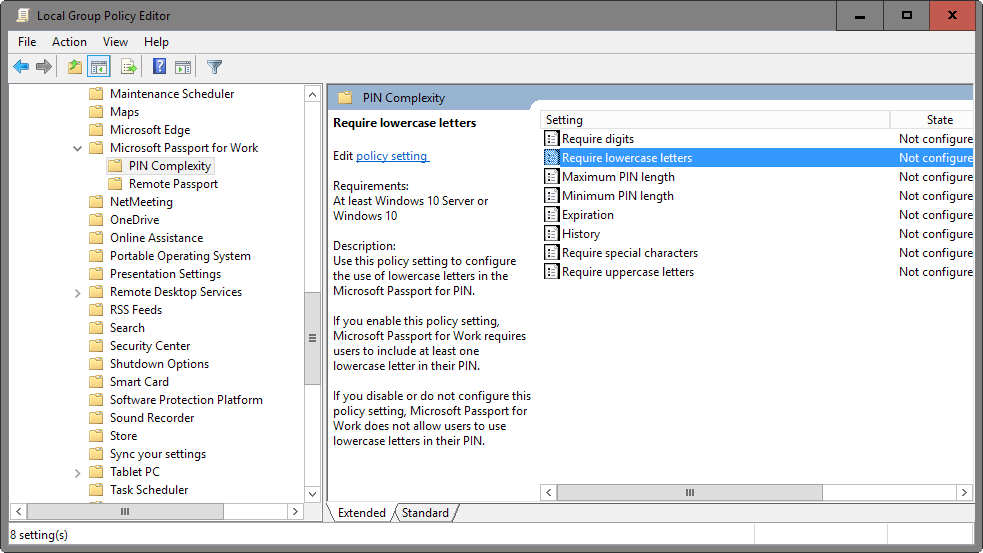Viewport: 983px width, 553px height.
Task: Expand the Tablet PC tree node
Action: [78, 472]
